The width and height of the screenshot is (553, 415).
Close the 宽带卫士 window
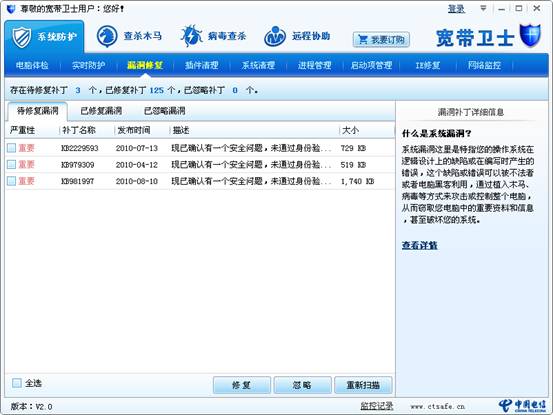tap(537, 8)
